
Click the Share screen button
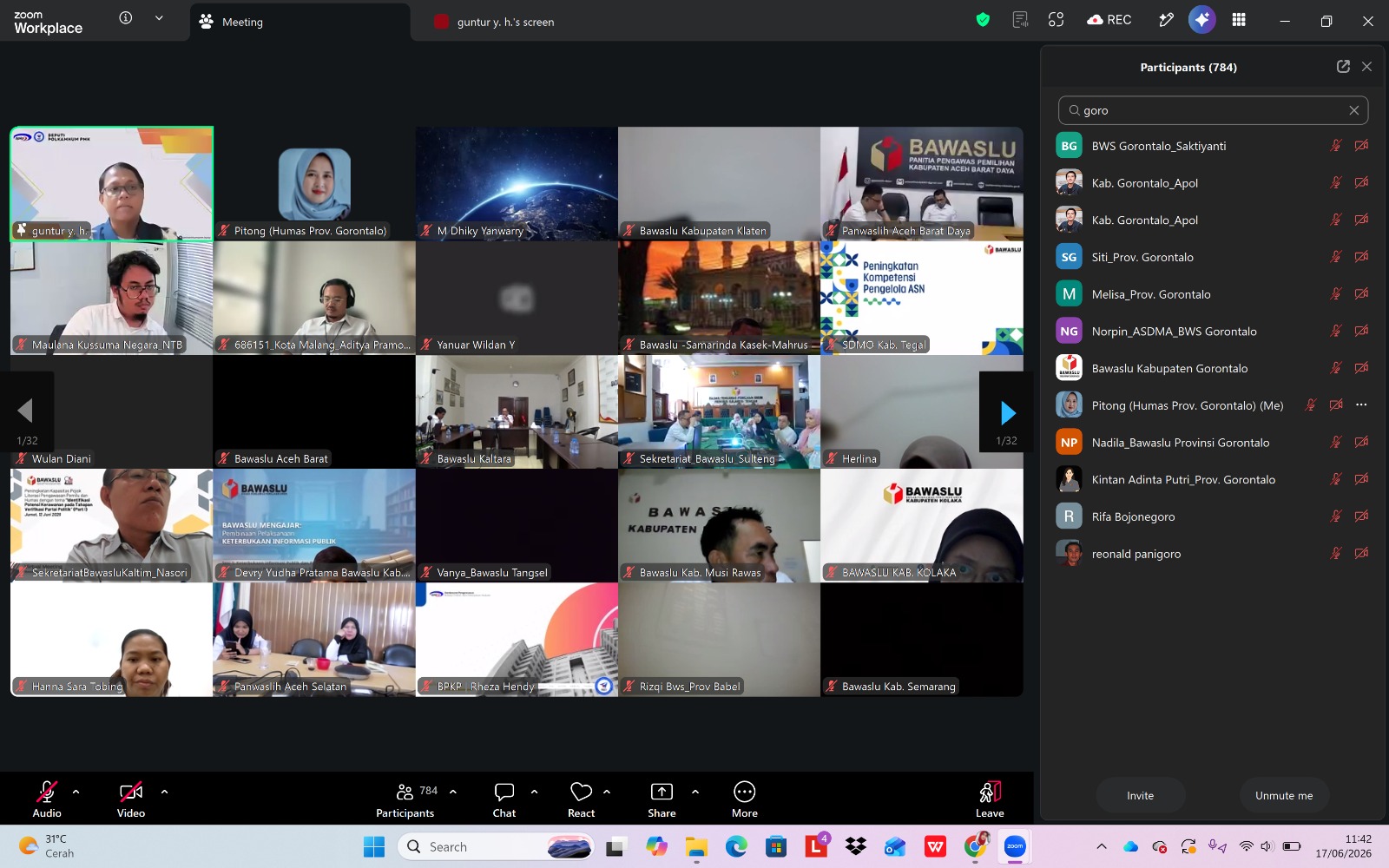662,798
